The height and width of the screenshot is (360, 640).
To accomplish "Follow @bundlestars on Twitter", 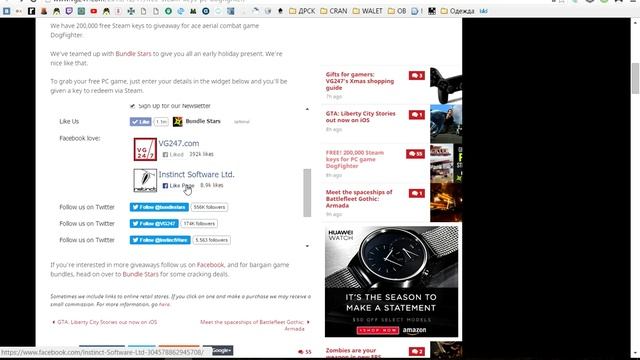I will pos(159,207).
